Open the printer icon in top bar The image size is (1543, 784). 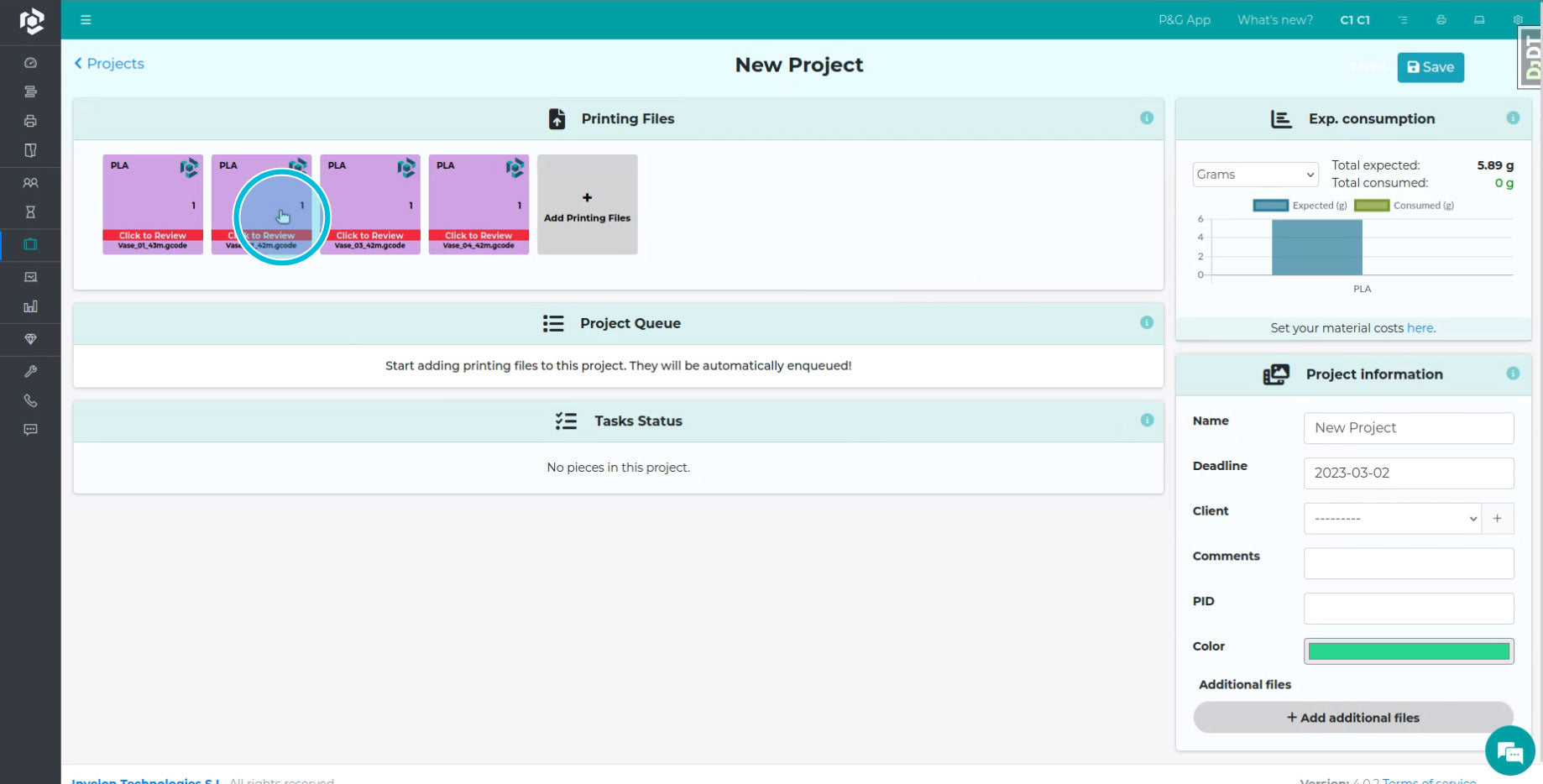1441,20
